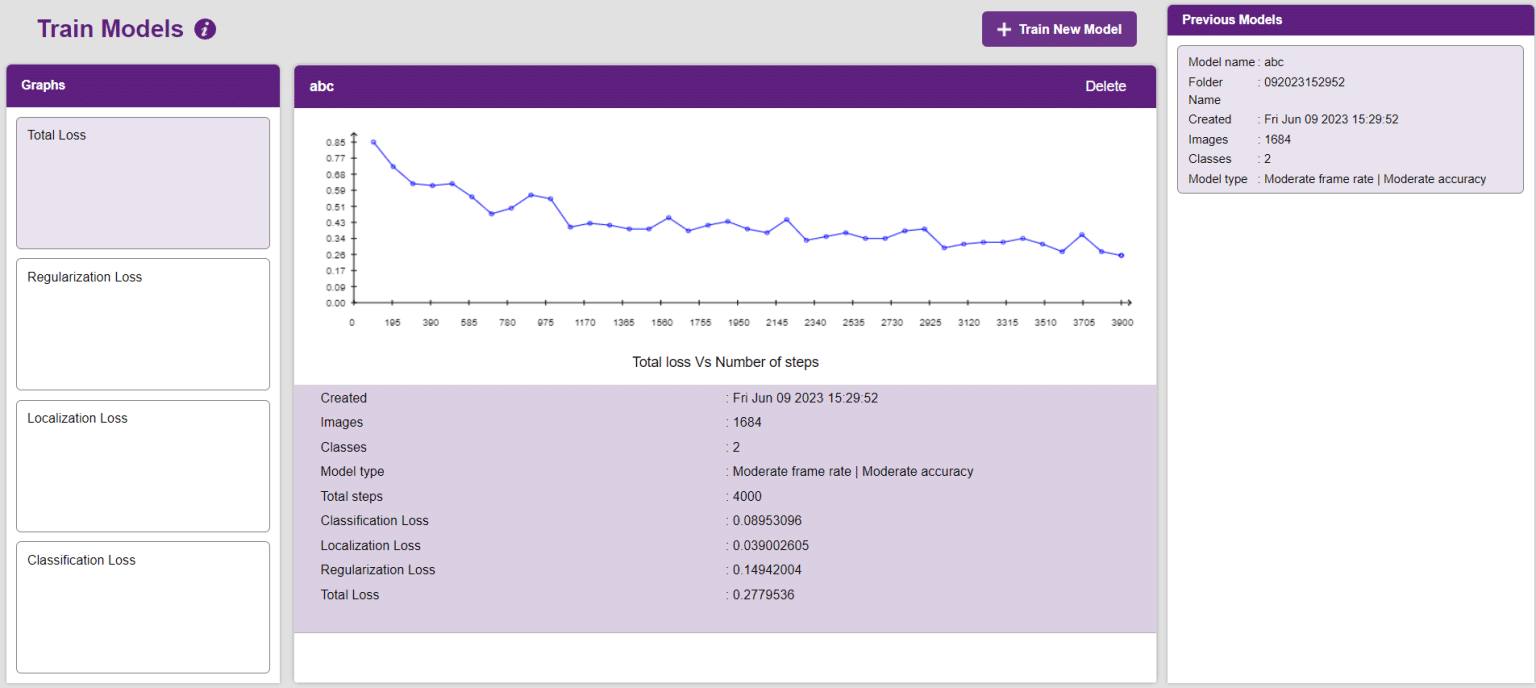Click the Previous Models panel header
This screenshot has height=688, width=1536.
[x=1231, y=19]
